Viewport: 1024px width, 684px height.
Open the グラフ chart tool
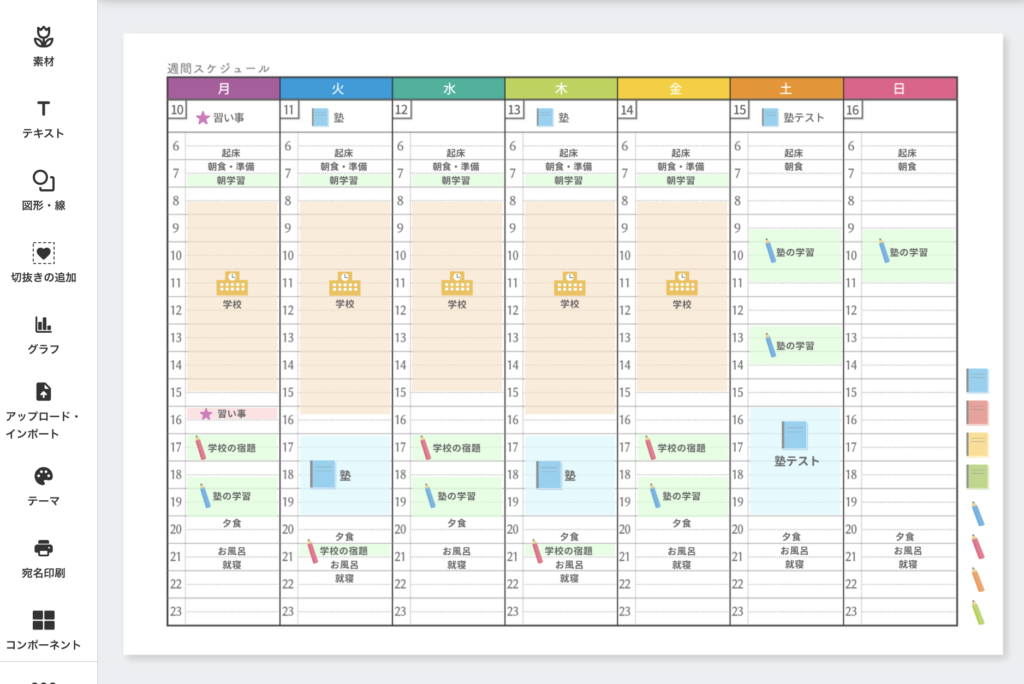tap(43, 334)
